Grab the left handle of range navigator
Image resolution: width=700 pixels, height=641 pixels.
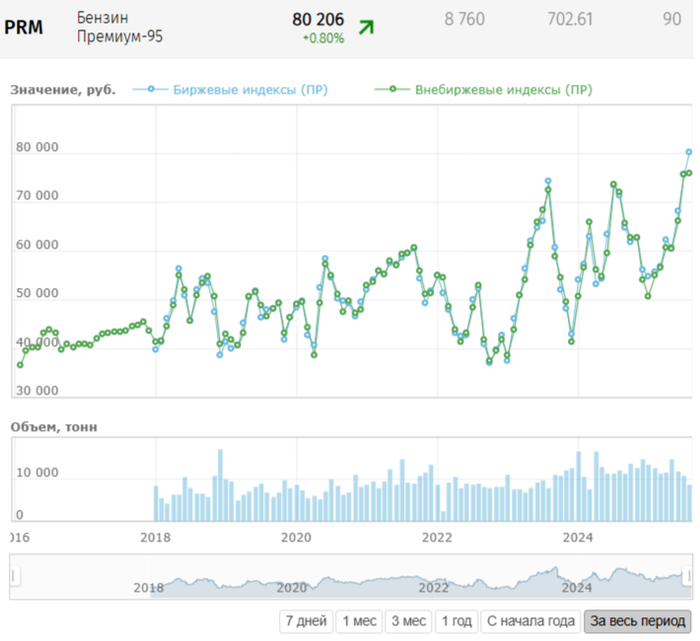click(15, 577)
